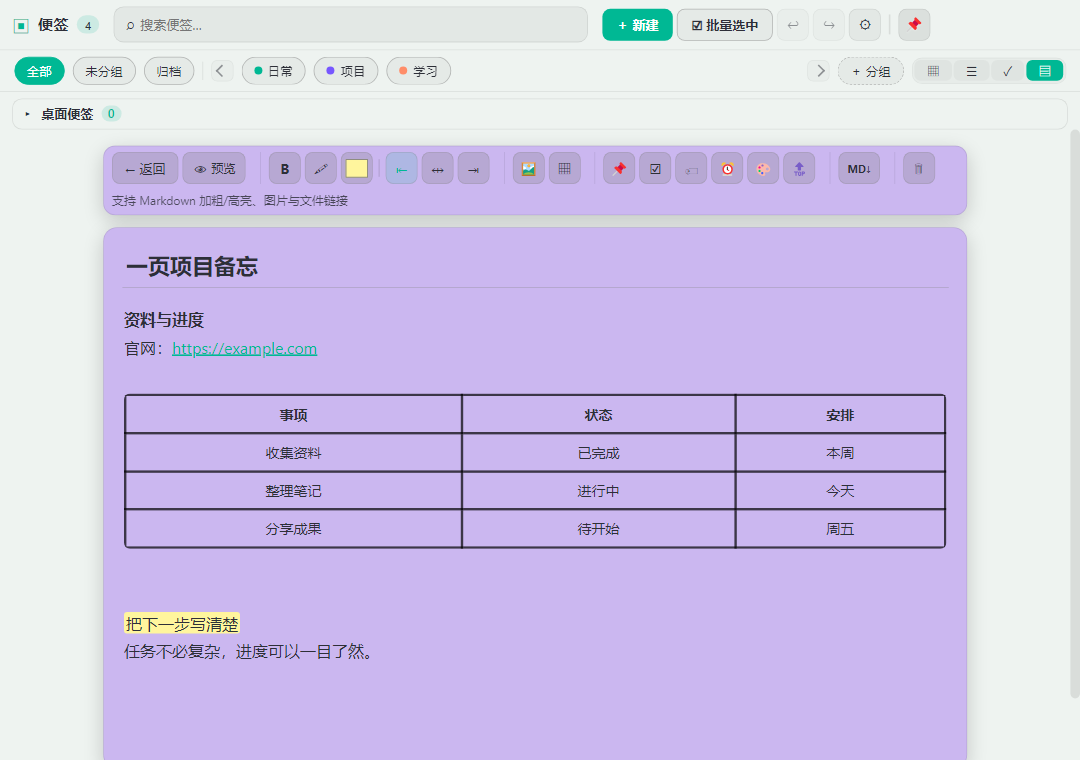Insert a checkbox todo item
Viewport: 1080px width, 760px height.
[x=655, y=169]
